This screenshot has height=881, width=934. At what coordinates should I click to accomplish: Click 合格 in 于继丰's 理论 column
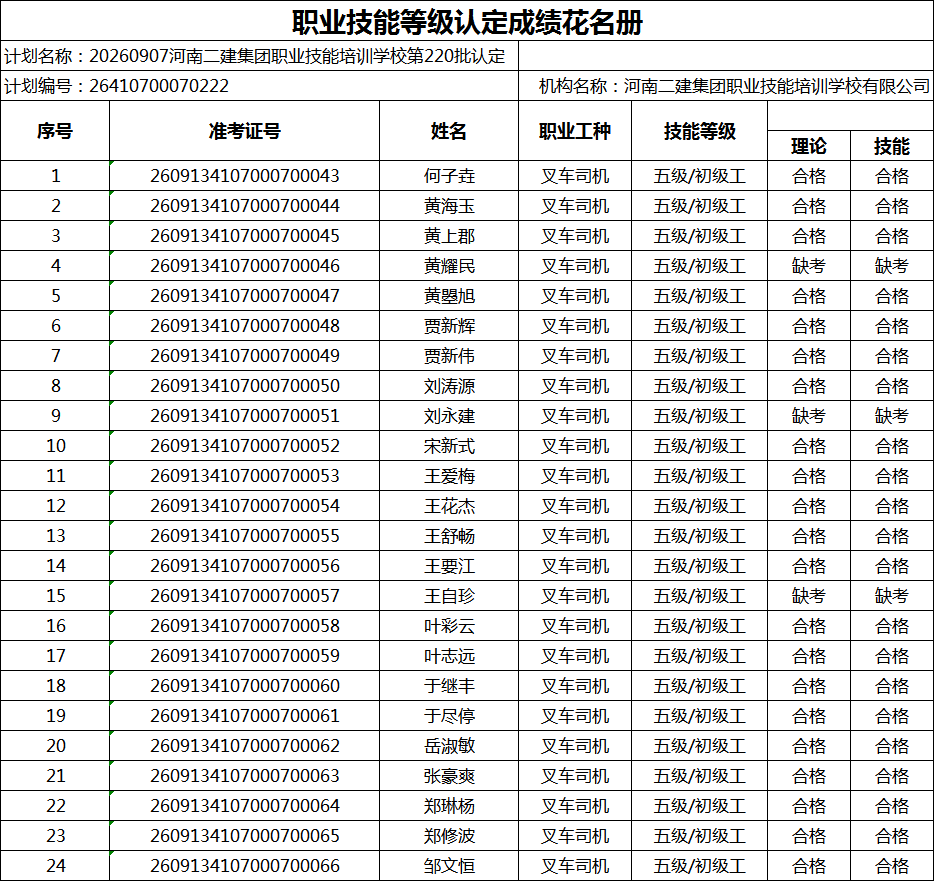pos(809,686)
